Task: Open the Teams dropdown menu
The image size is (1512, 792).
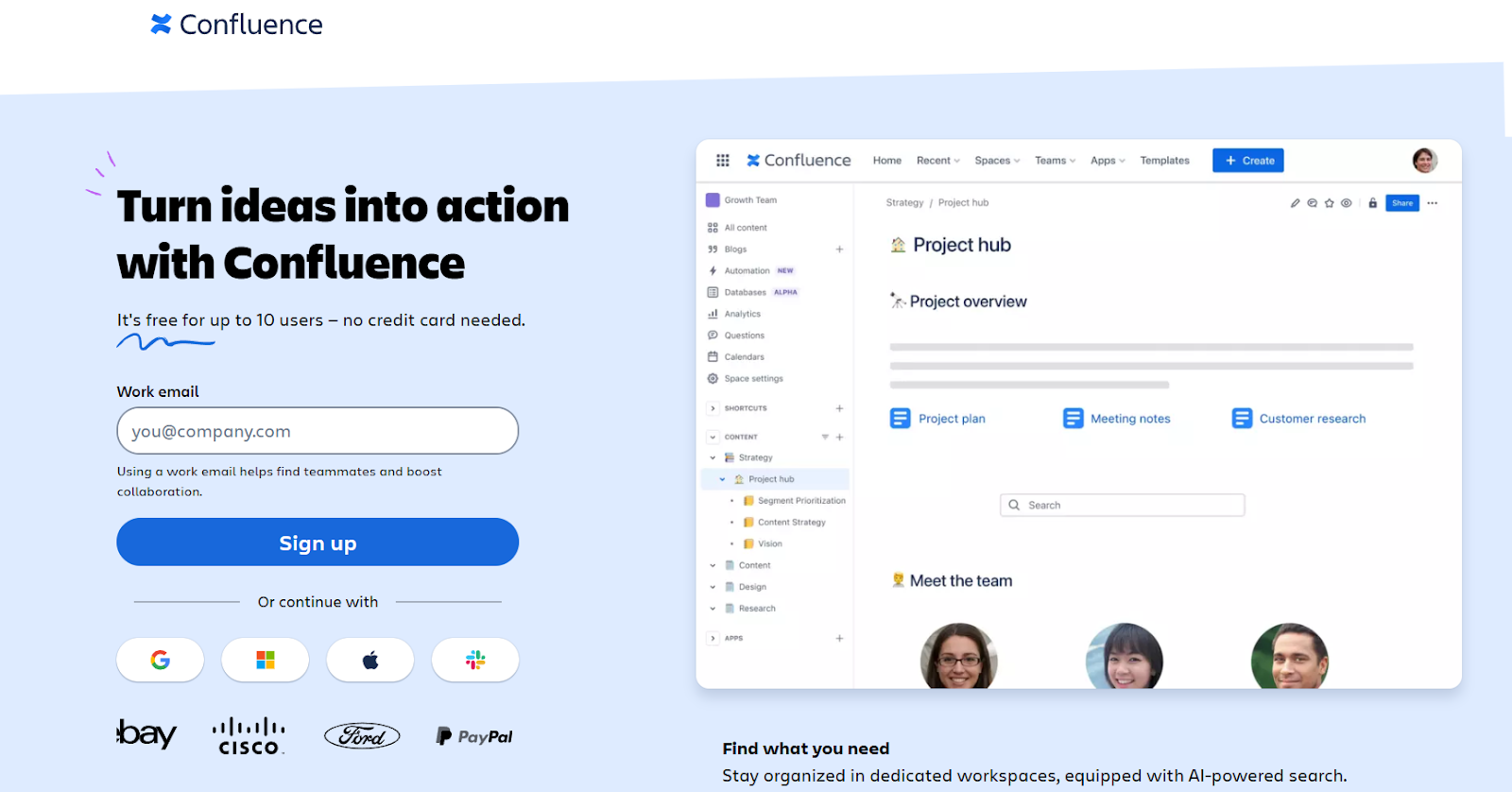Action: tap(1056, 161)
